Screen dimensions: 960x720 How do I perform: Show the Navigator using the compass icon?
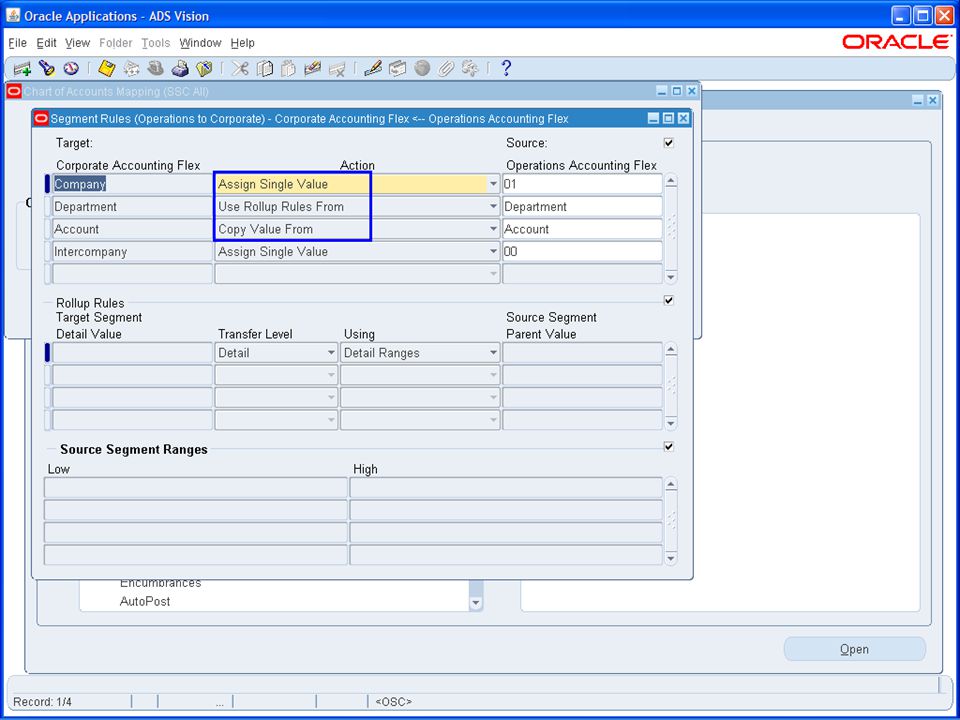click(x=71, y=69)
